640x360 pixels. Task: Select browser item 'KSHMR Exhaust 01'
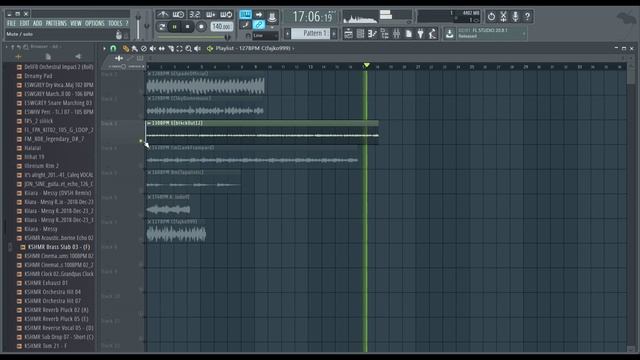[x=46, y=283]
